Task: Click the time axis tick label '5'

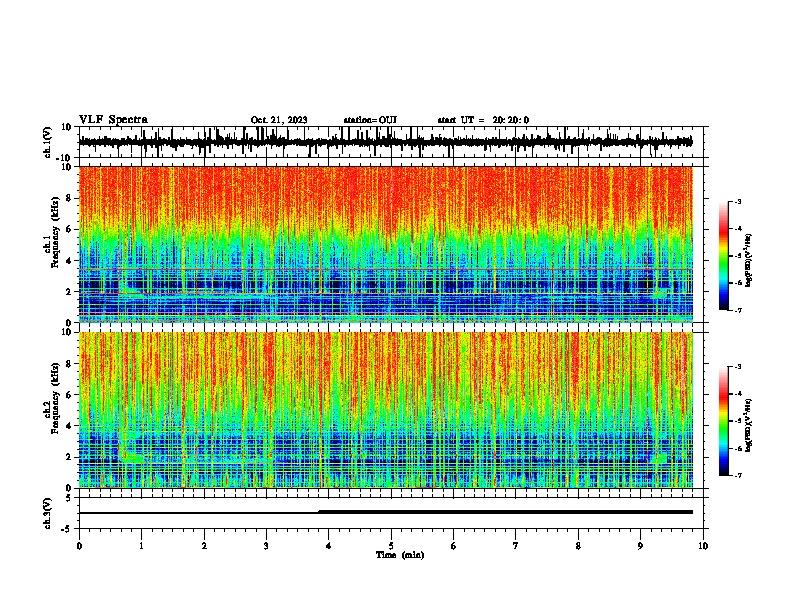Action: point(391,546)
